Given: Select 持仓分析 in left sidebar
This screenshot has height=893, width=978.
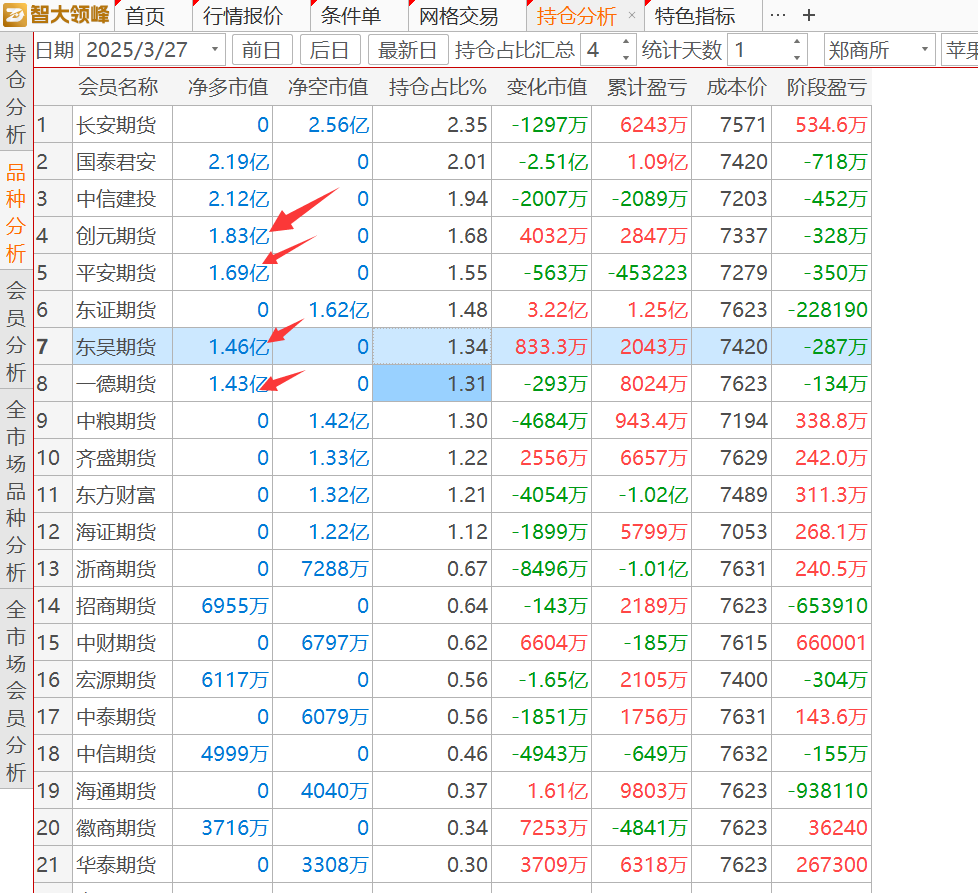Looking at the screenshot, I should point(16,94).
